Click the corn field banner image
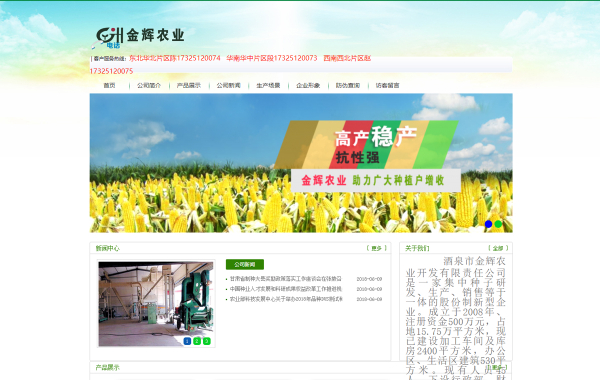 [301, 163]
